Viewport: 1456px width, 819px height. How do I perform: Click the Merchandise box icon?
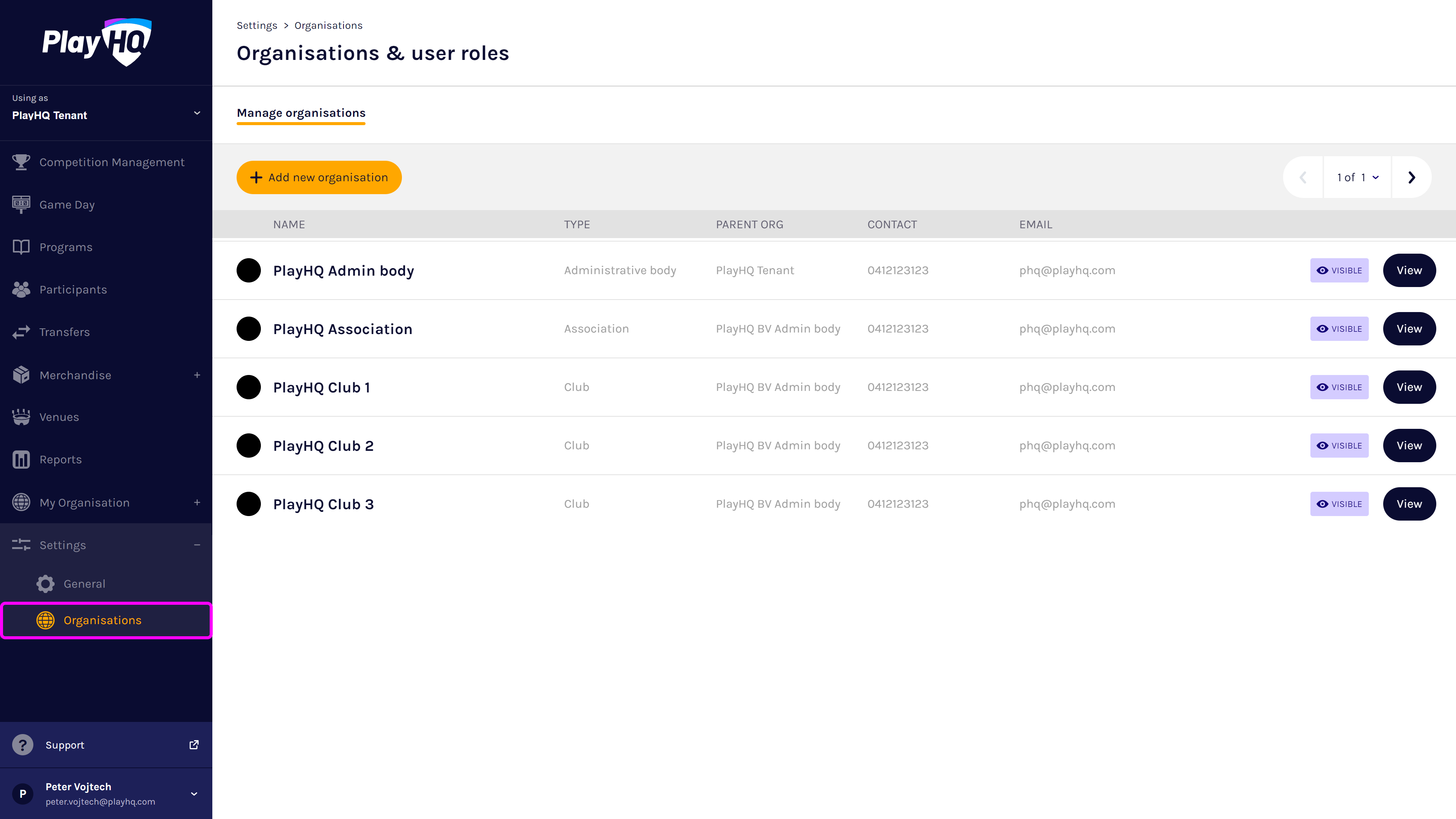(21, 375)
